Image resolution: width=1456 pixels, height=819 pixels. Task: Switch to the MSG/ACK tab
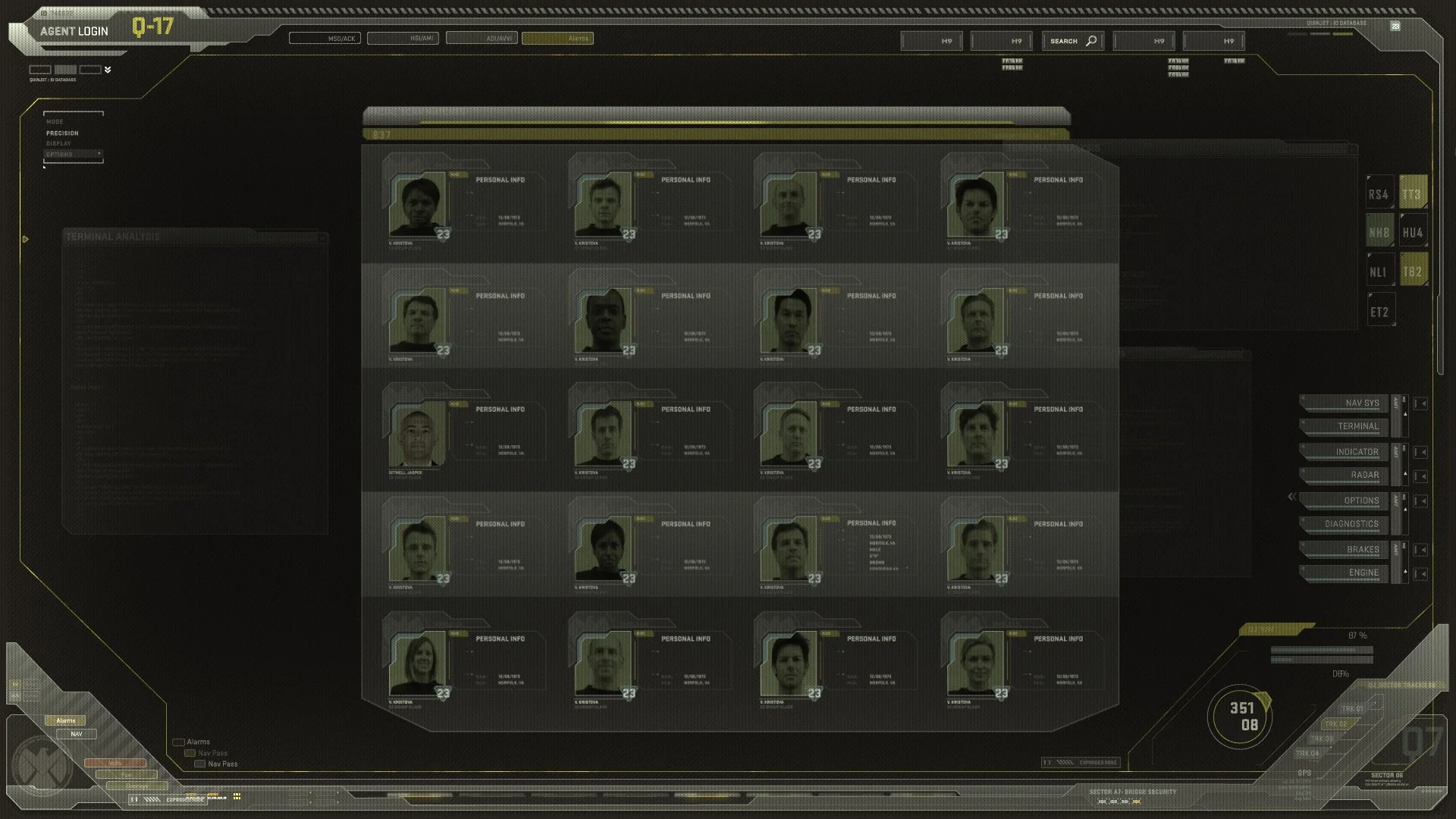pos(324,38)
